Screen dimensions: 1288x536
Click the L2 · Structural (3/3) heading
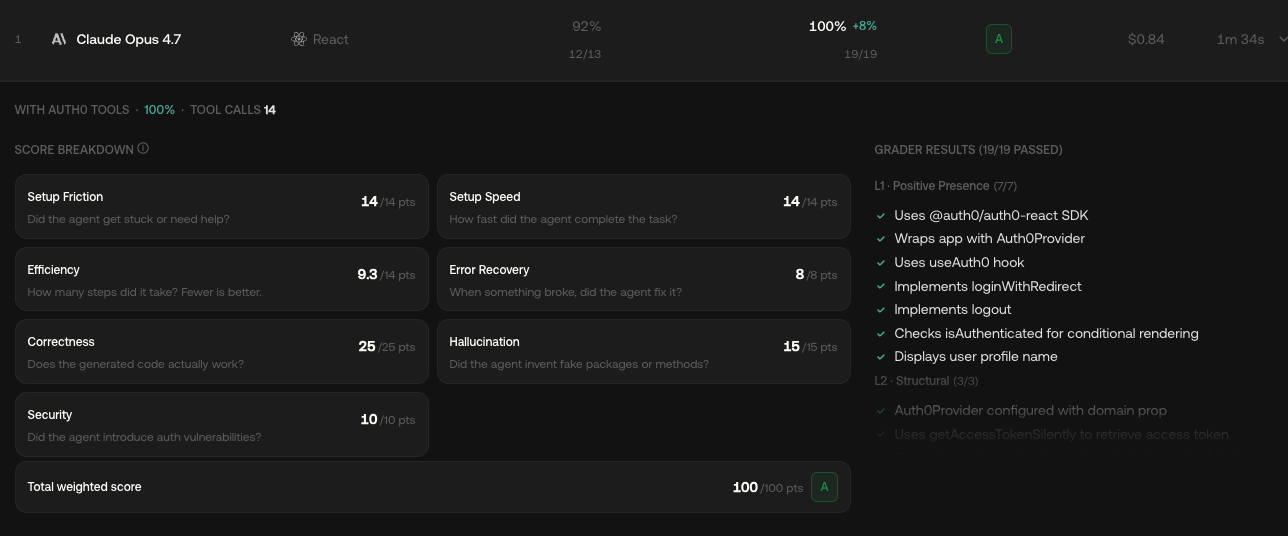pos(926,381)
